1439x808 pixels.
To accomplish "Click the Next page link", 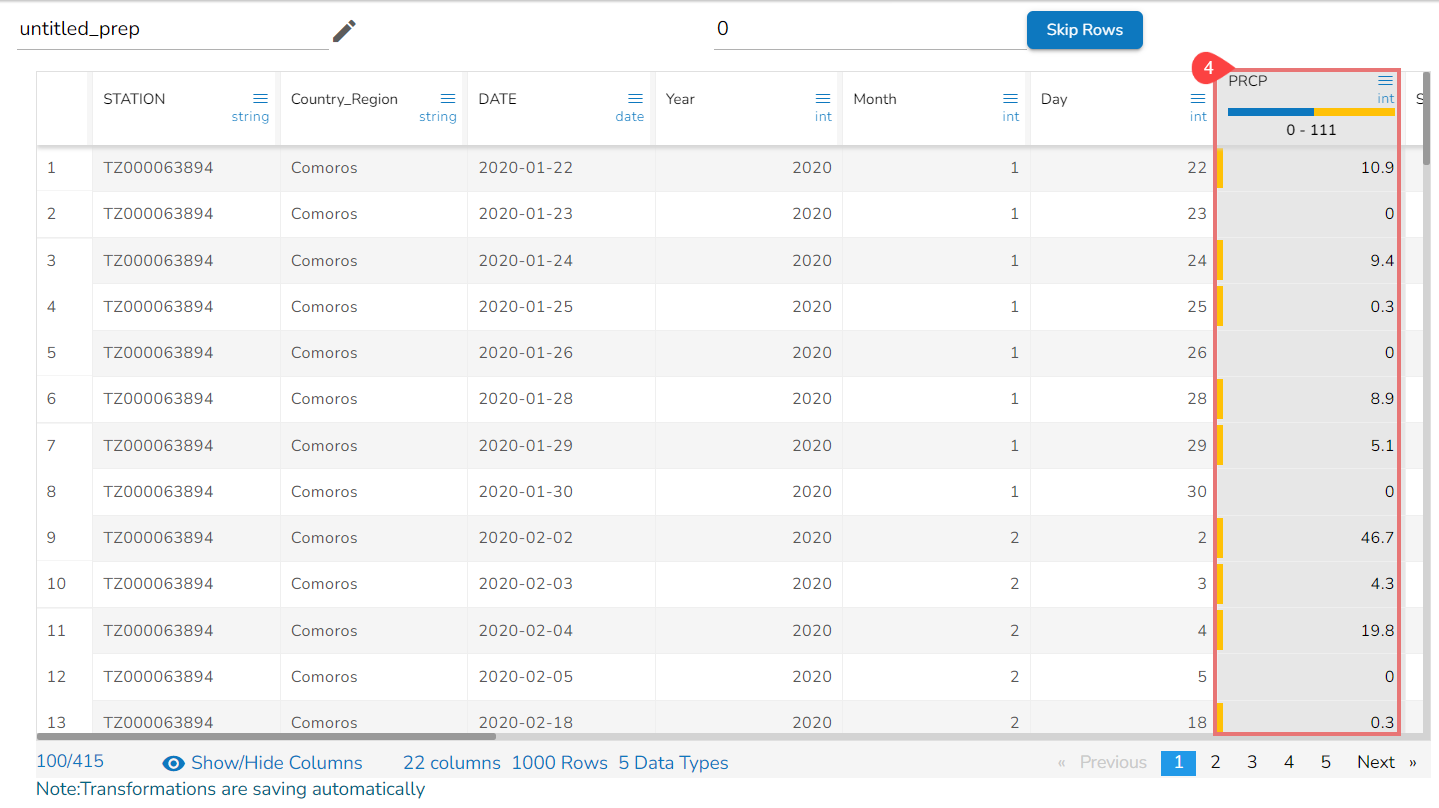I will click(1376, 762).
